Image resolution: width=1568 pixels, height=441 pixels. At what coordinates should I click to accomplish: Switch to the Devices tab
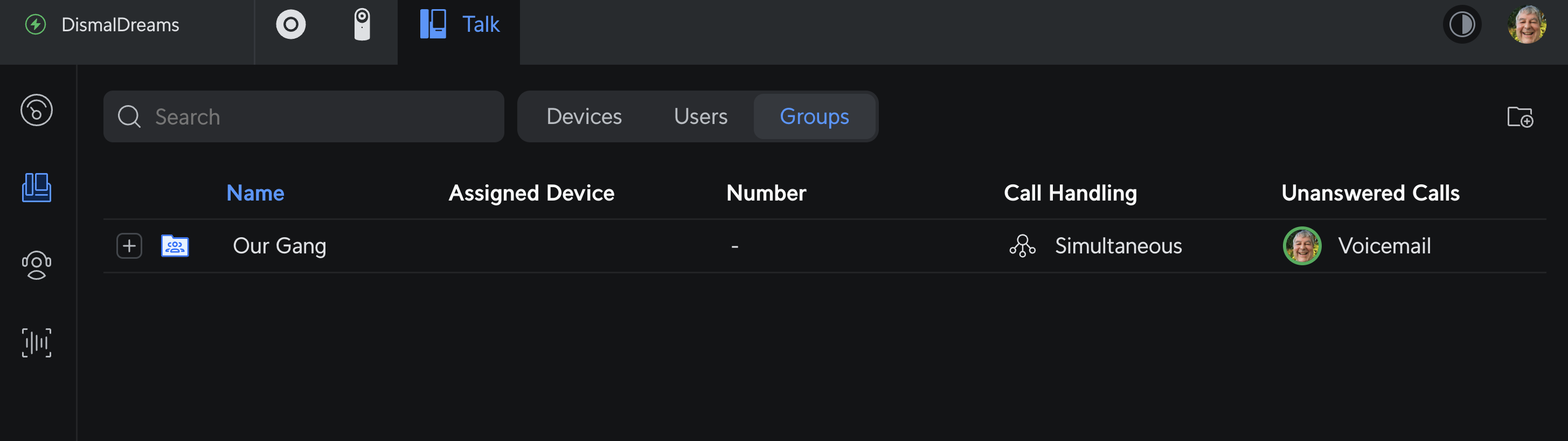click(584, 116)
